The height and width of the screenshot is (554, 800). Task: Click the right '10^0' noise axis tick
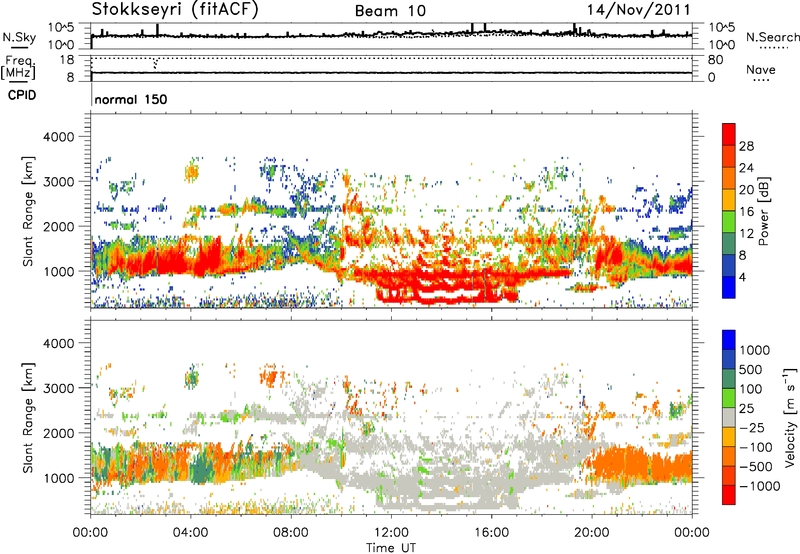(722, 45)
